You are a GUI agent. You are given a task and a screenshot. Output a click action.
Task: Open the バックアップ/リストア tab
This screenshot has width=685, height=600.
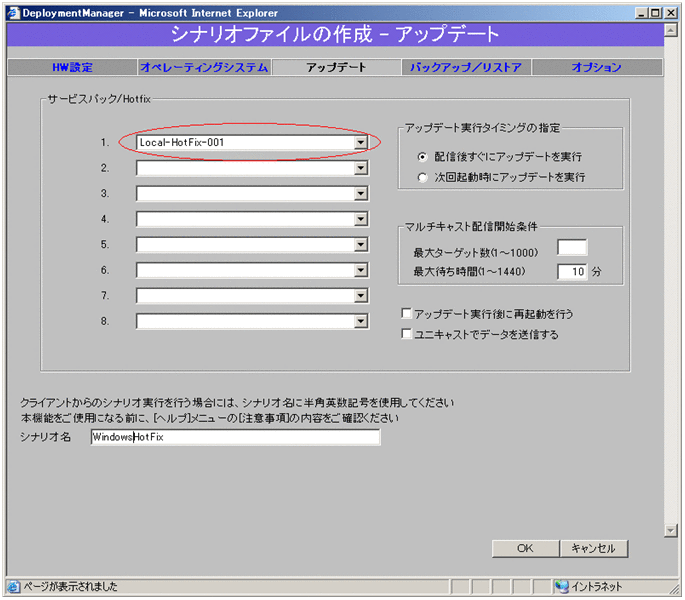(x=466, y=67)
